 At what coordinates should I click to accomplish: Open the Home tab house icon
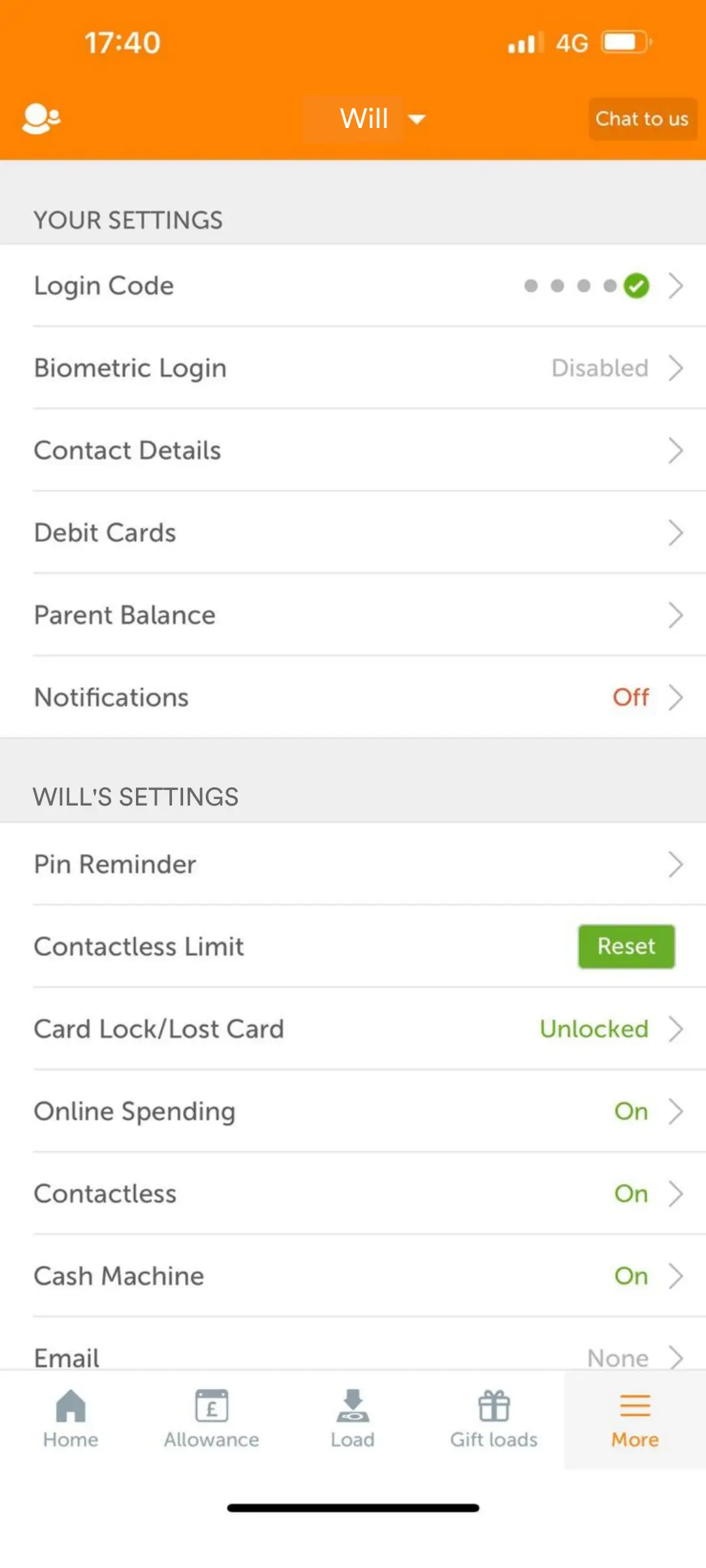coord(71,1406)
